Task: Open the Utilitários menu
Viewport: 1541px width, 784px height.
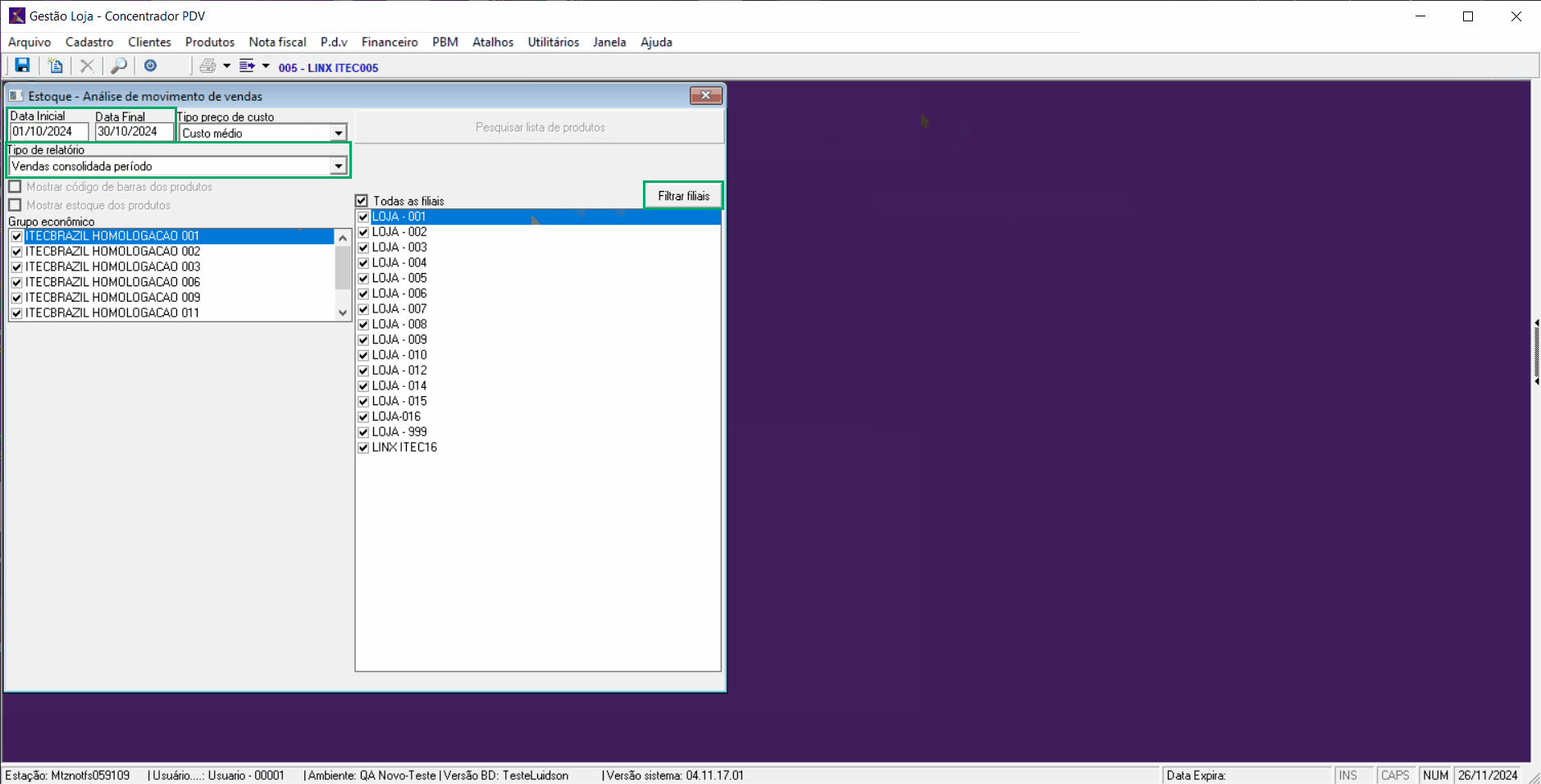Action: [554, 42]
